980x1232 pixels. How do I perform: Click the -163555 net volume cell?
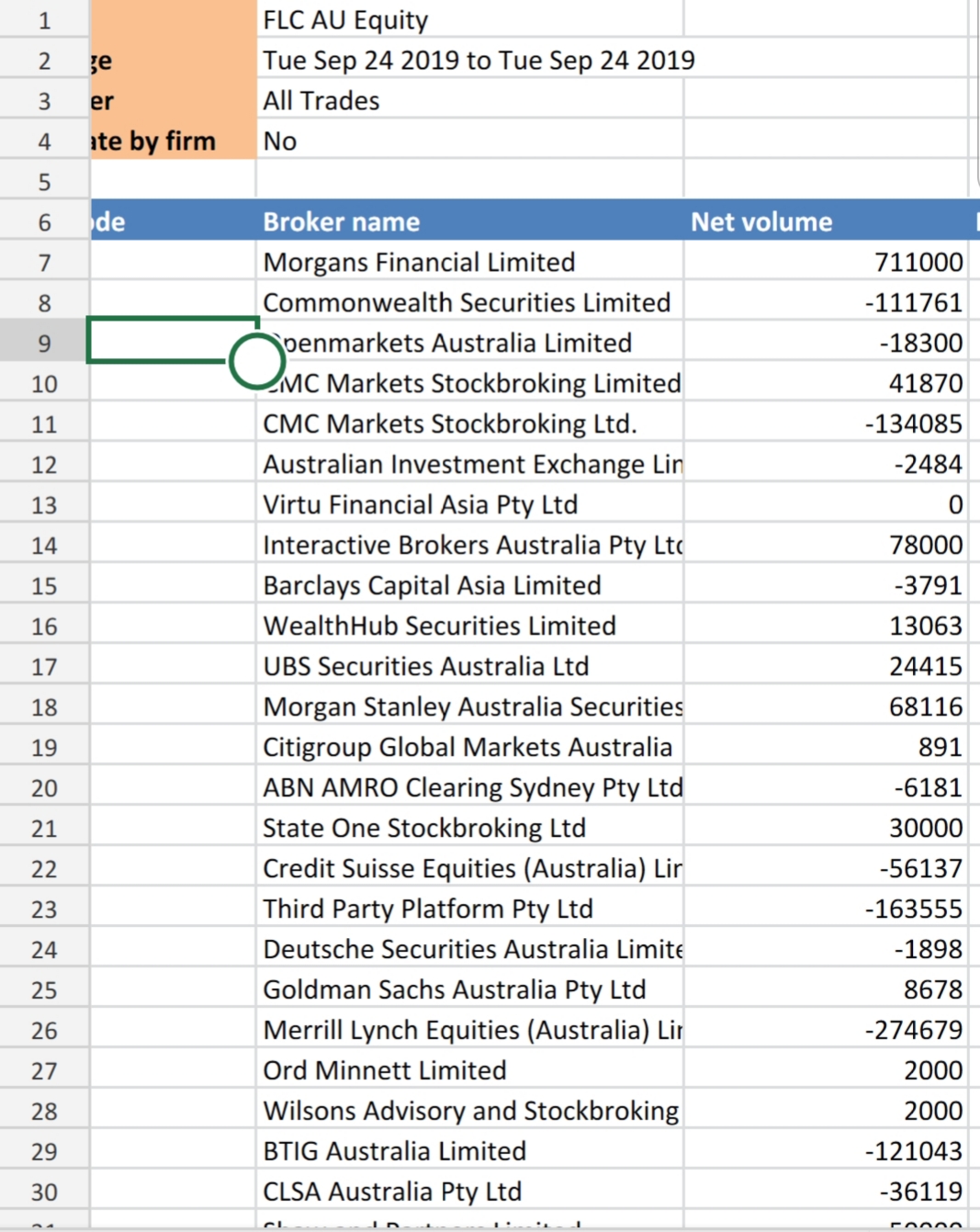(x=826, y=909)
